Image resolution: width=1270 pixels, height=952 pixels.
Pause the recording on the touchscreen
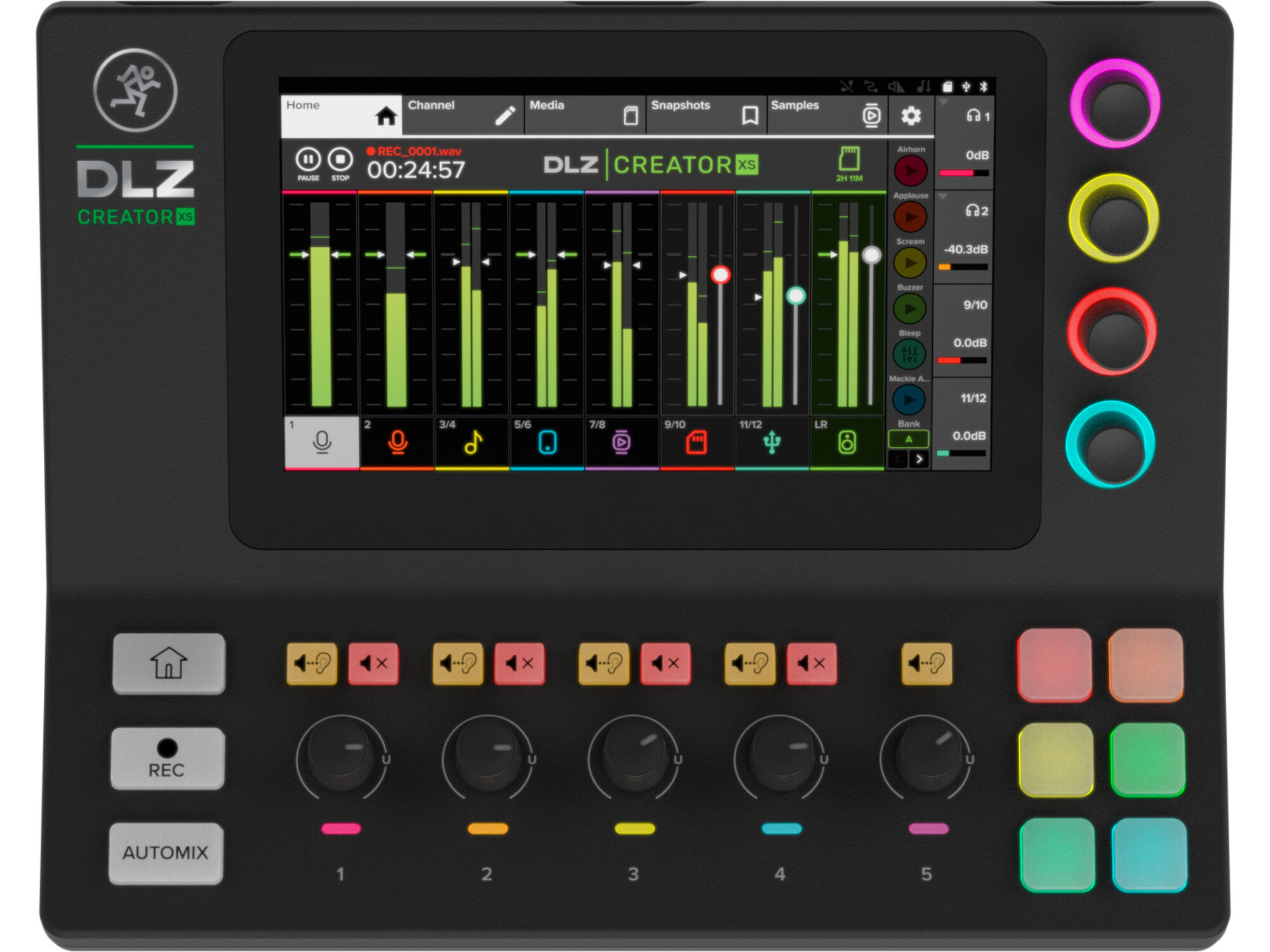(308, 159)
